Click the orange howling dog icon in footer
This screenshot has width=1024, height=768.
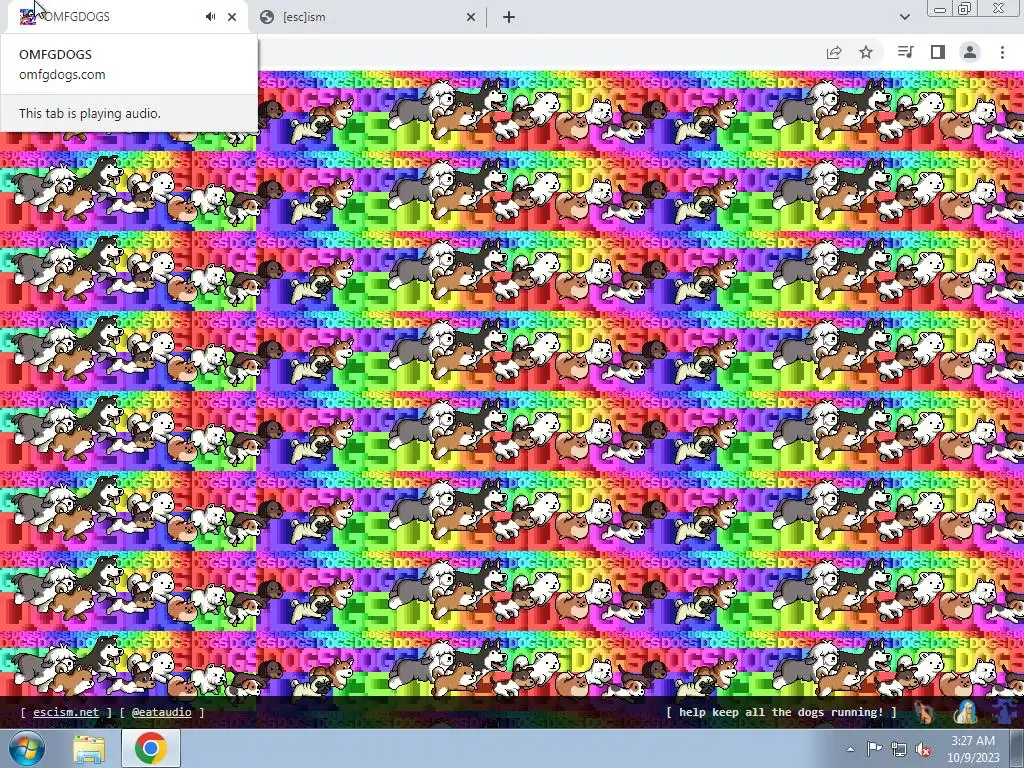[925, 712]
